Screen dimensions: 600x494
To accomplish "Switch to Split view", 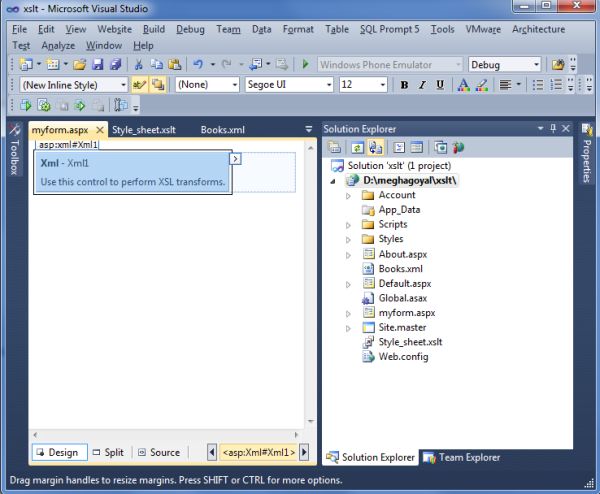I will pyautogui.click(x=109, y=452).
